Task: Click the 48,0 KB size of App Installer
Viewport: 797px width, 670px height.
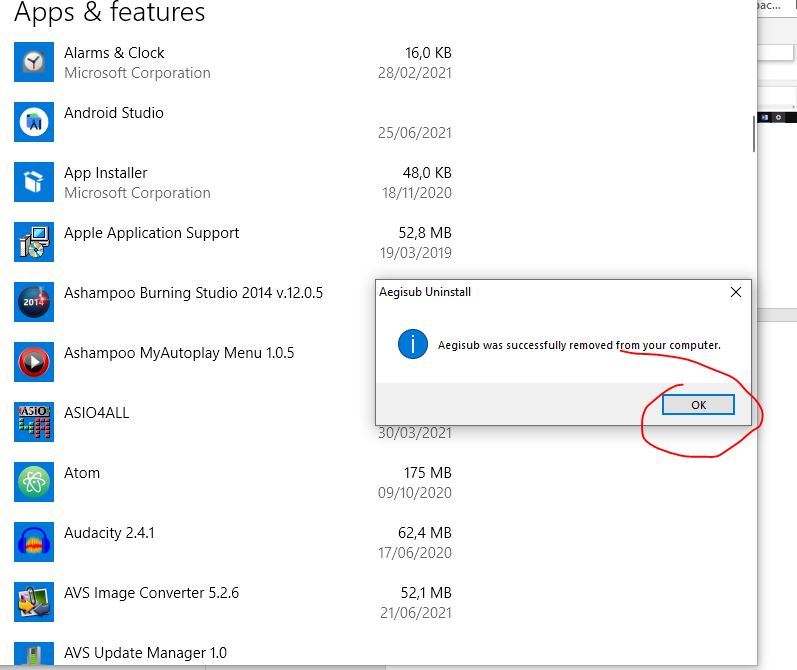Action: tap(427, 173)
